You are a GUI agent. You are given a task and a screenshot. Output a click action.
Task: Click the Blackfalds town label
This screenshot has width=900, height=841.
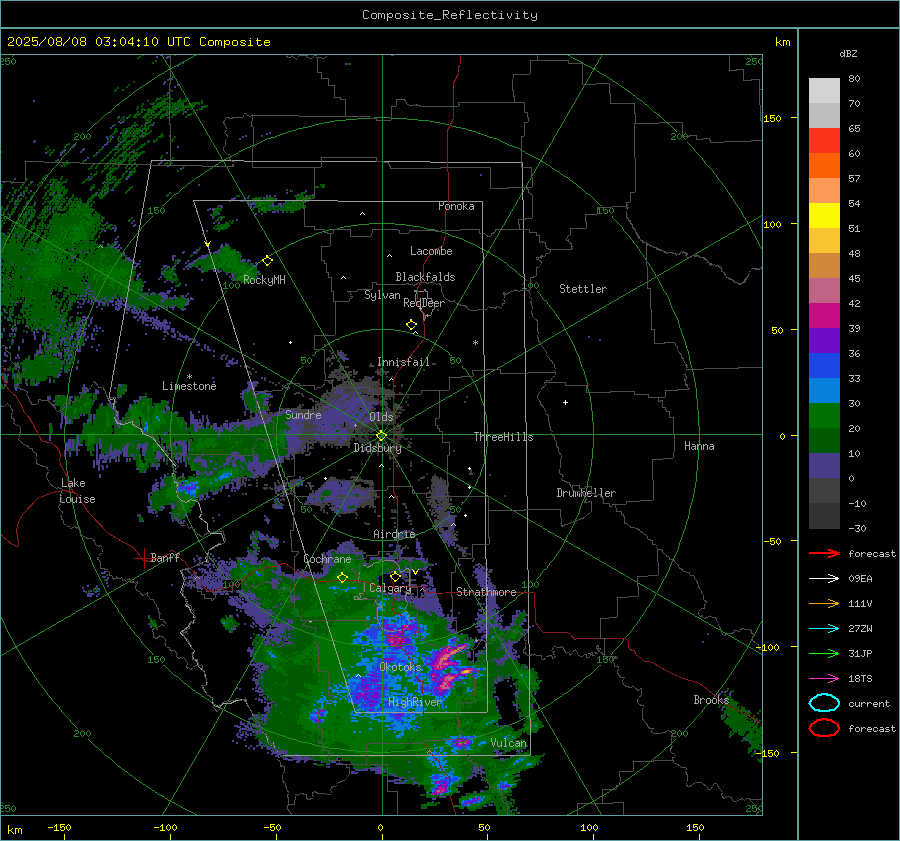tap(425, 277)
